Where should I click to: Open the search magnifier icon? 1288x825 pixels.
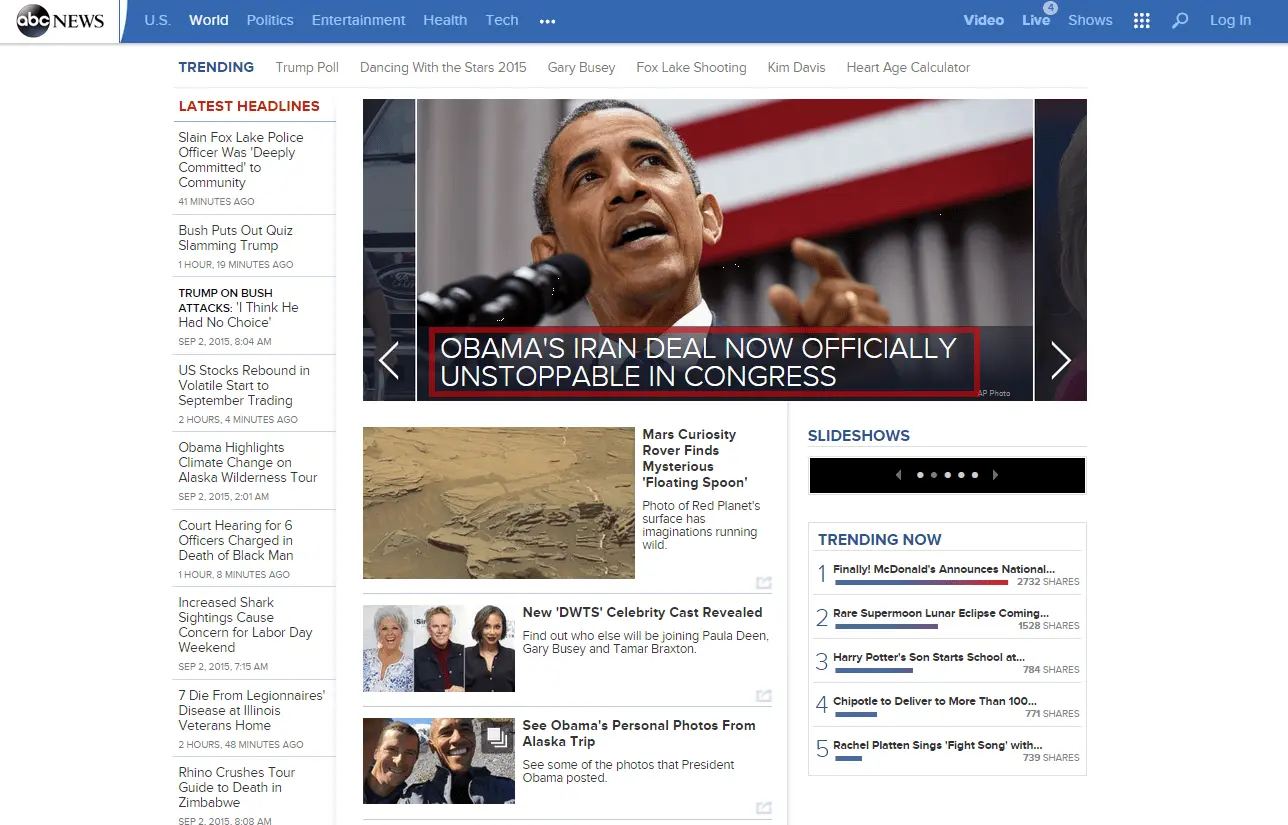[1180, 20]
